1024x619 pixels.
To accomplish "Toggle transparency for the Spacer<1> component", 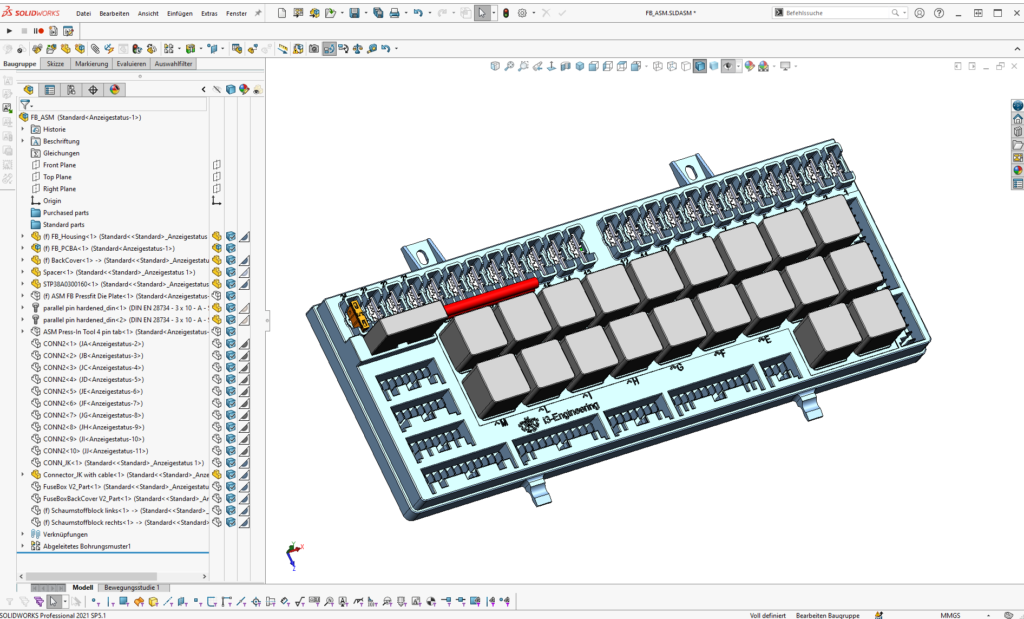I will 244,272.
